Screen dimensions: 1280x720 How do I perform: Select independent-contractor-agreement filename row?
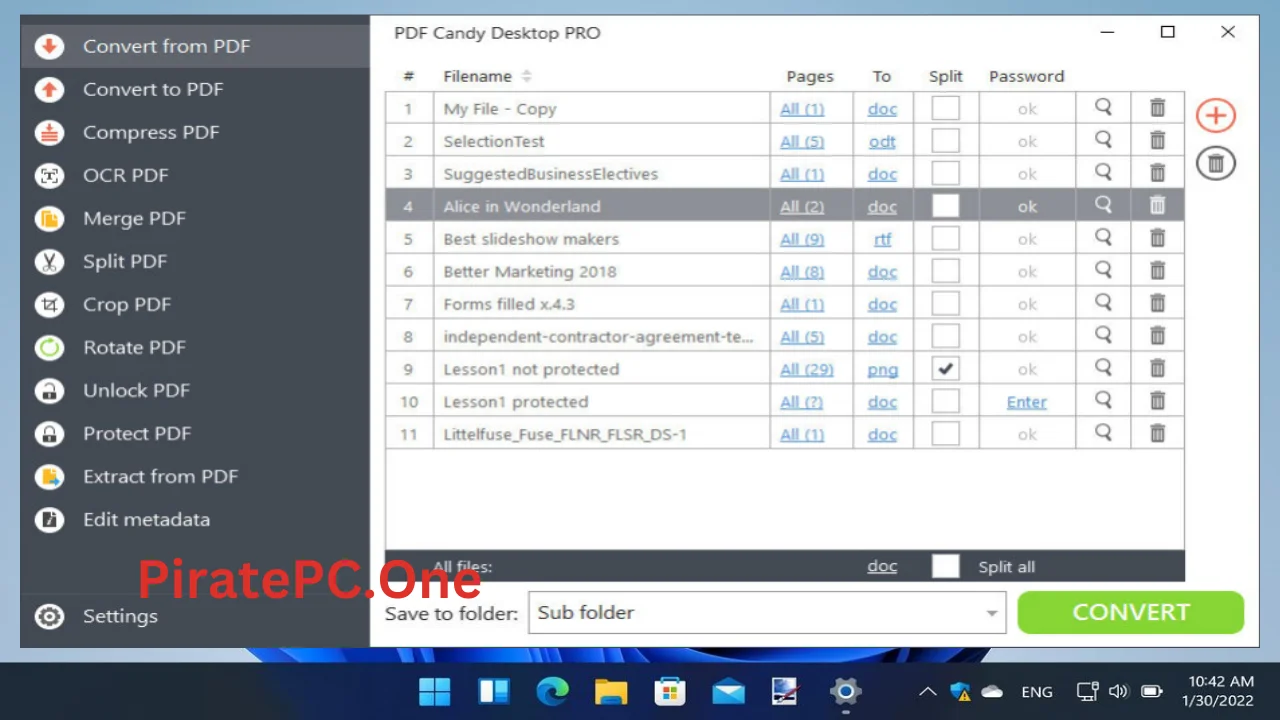point(598,337)
